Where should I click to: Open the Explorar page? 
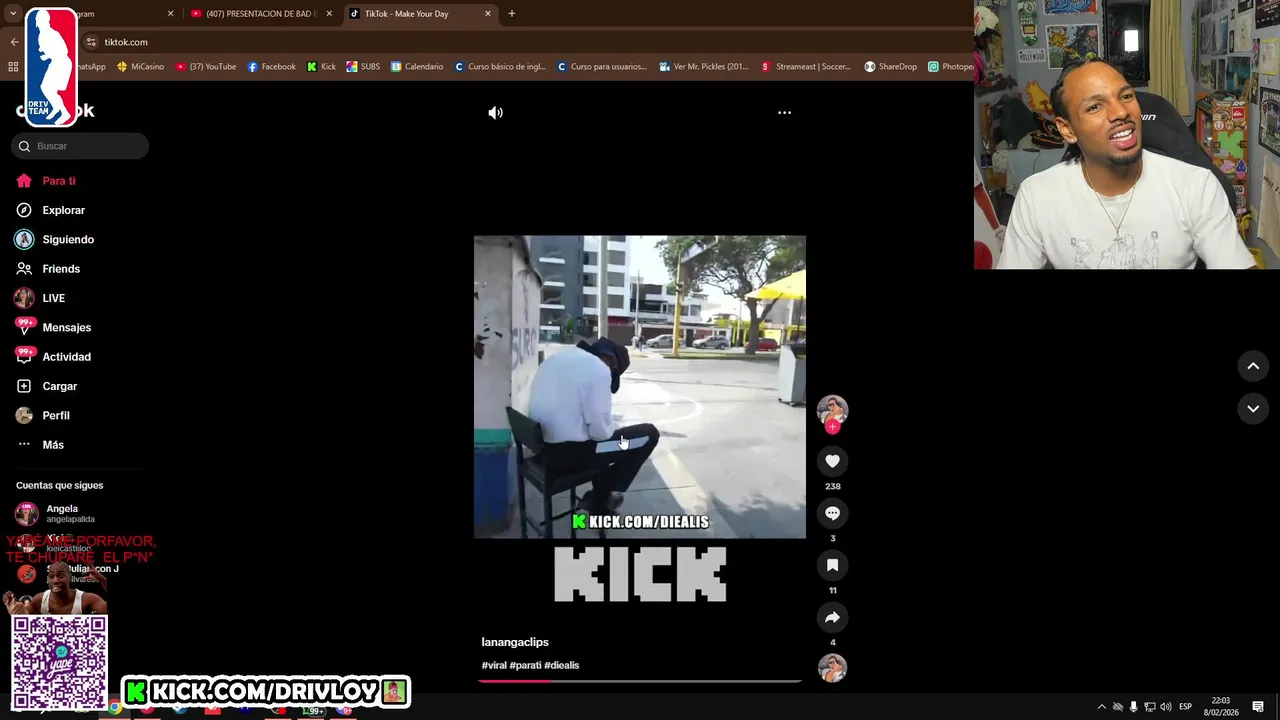63,210
